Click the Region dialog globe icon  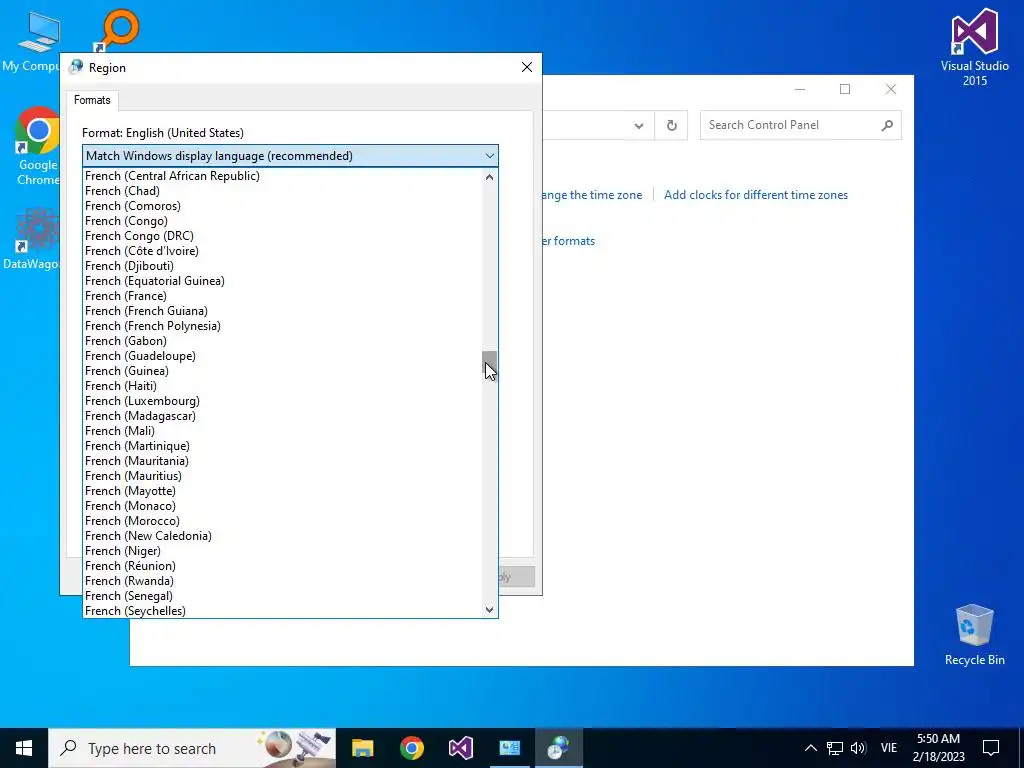[76, 67]
